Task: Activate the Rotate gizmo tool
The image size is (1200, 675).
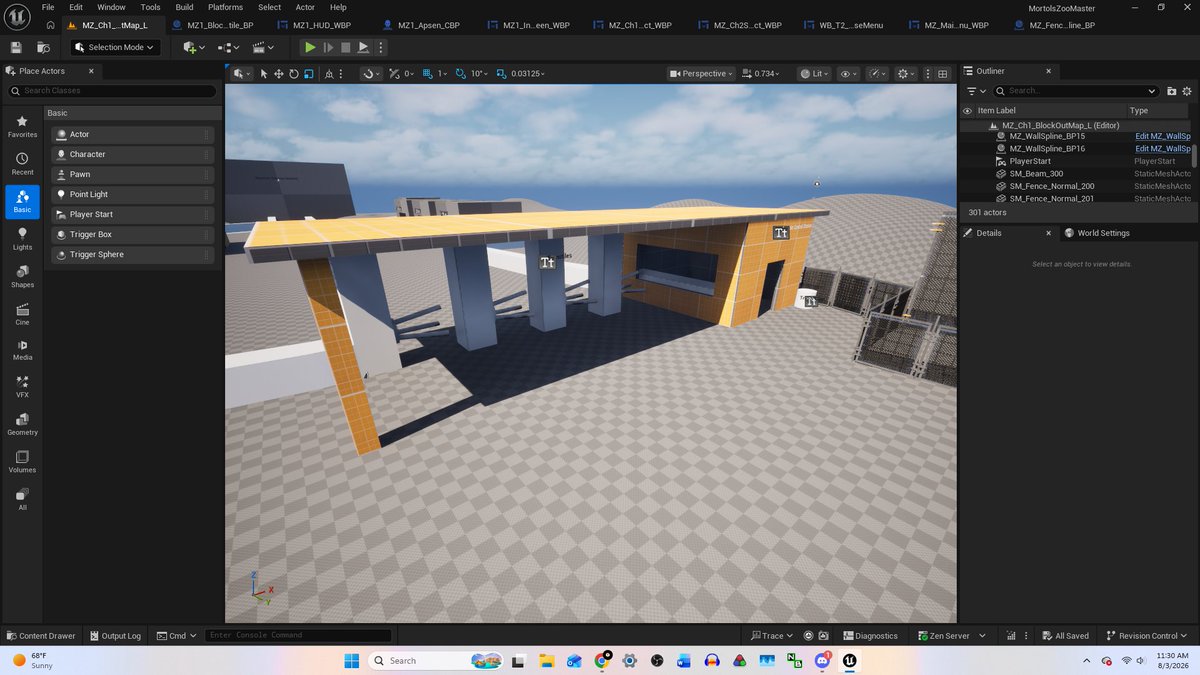Action: (294, 73)
